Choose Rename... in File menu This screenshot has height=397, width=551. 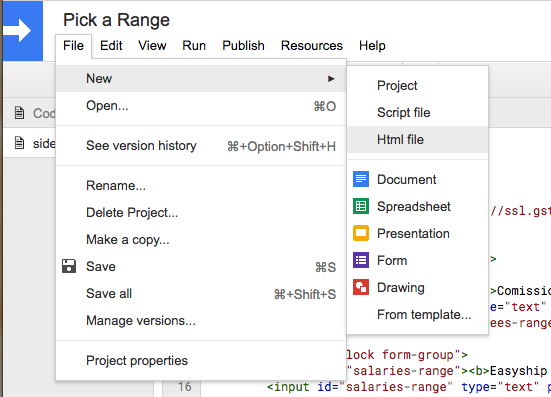pyautogui.click(x=201, y=186)
